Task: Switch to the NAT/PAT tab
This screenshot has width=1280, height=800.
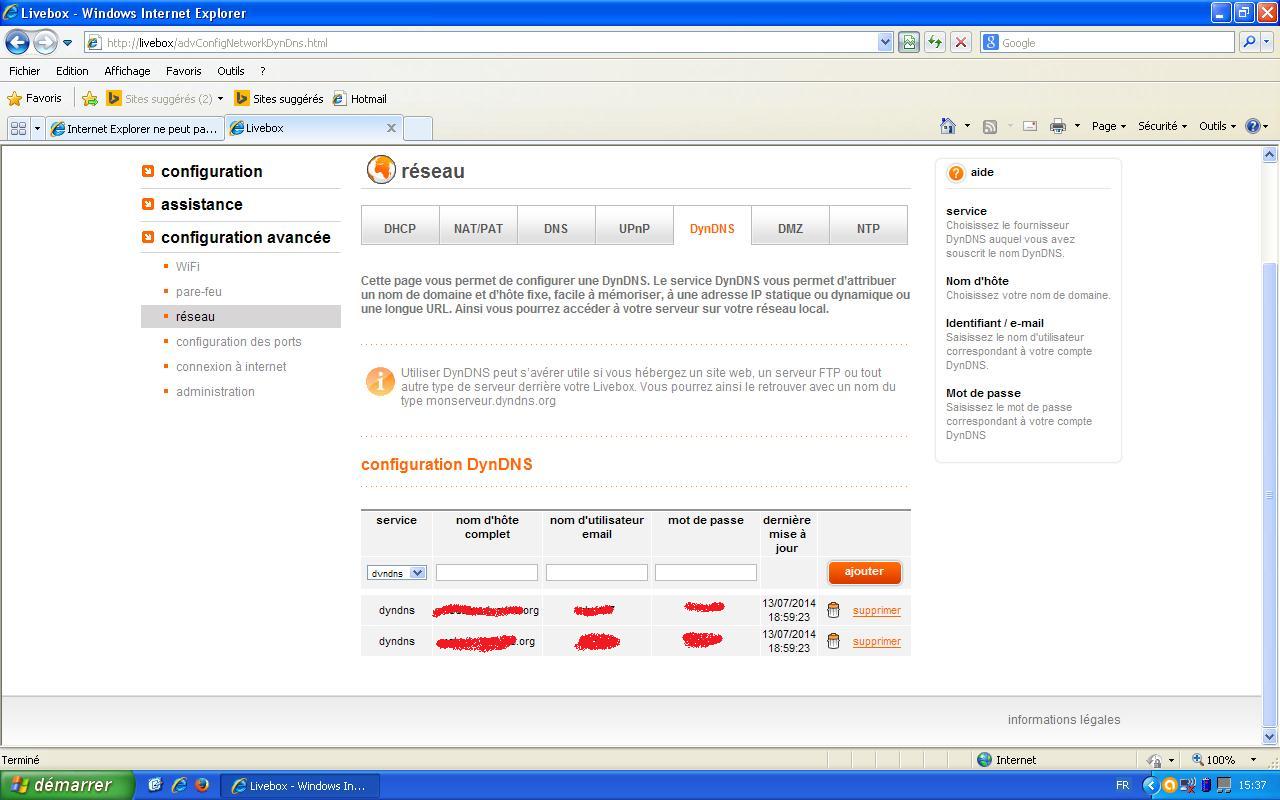Action: click(x=478, y=228)
